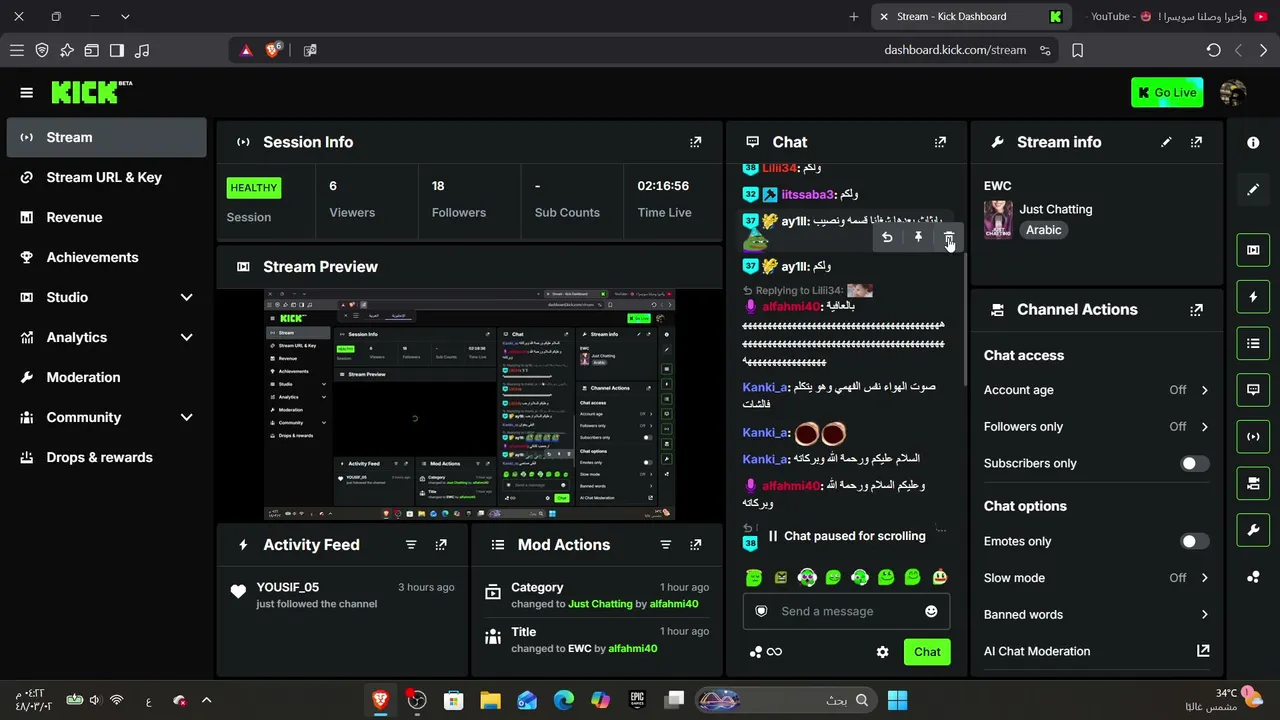This screenshot has width=1280, height=720.
Task: Toggle Stream info wrench in the right rail
Action: point(1253,530)
